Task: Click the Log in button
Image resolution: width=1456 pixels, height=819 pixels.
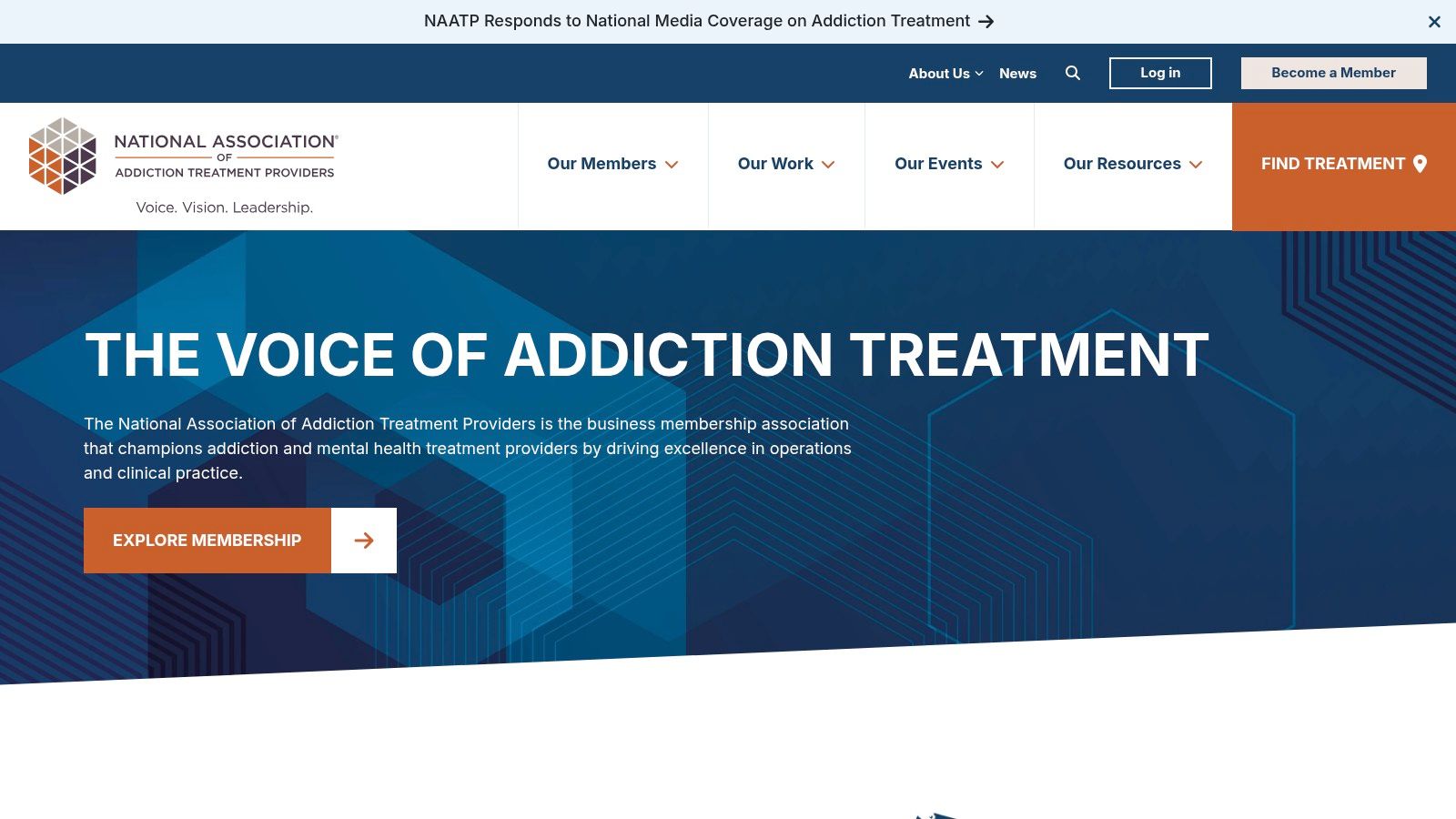Action: click(x=1159, y=73)
